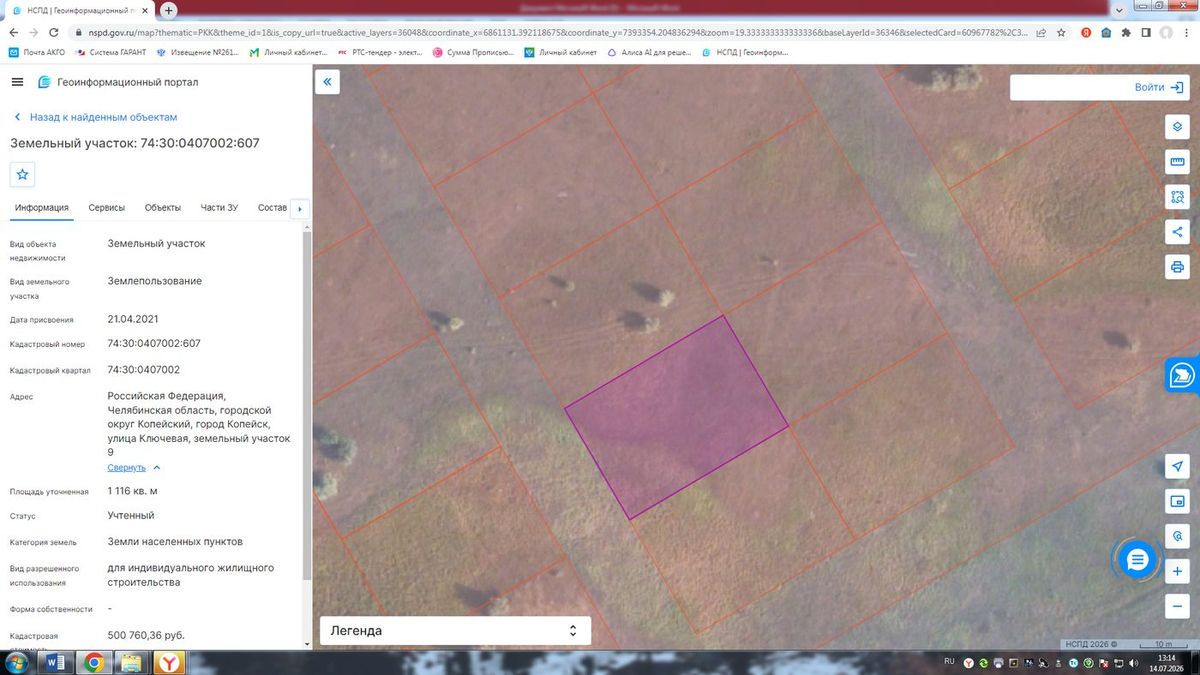Click the Геоинформационный портал logo

tap(118, 82)
